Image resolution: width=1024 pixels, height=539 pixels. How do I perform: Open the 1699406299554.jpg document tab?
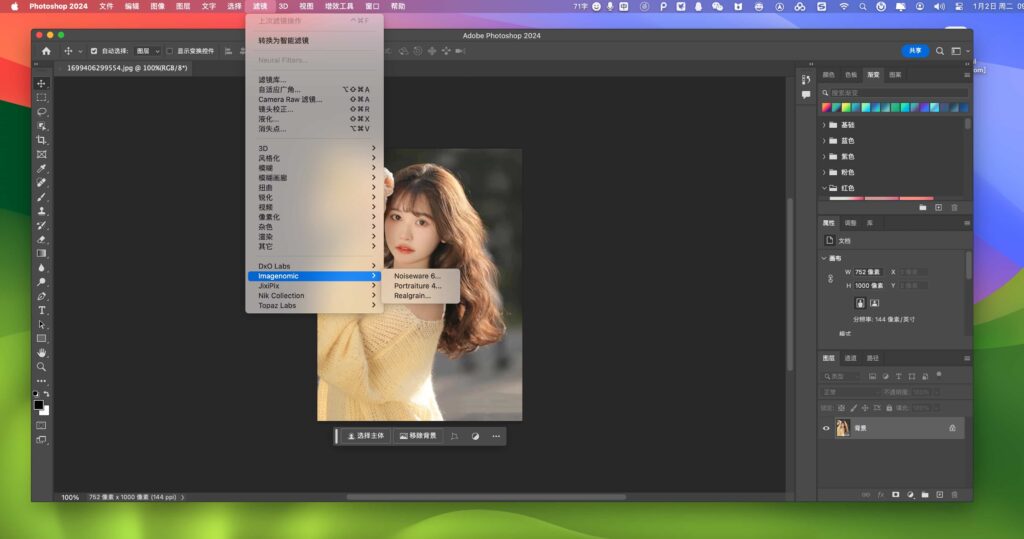pyautogui.click(x=127, y=68)
